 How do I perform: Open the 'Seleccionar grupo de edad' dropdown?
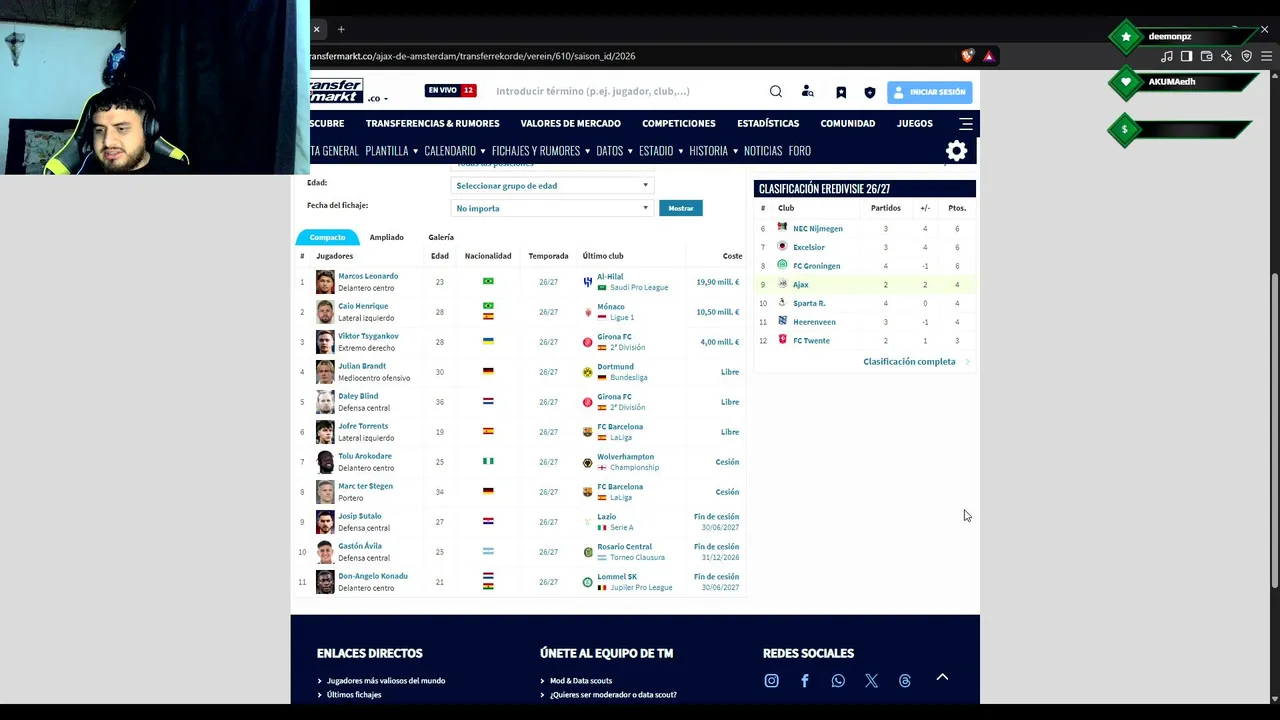coord(552,186)
